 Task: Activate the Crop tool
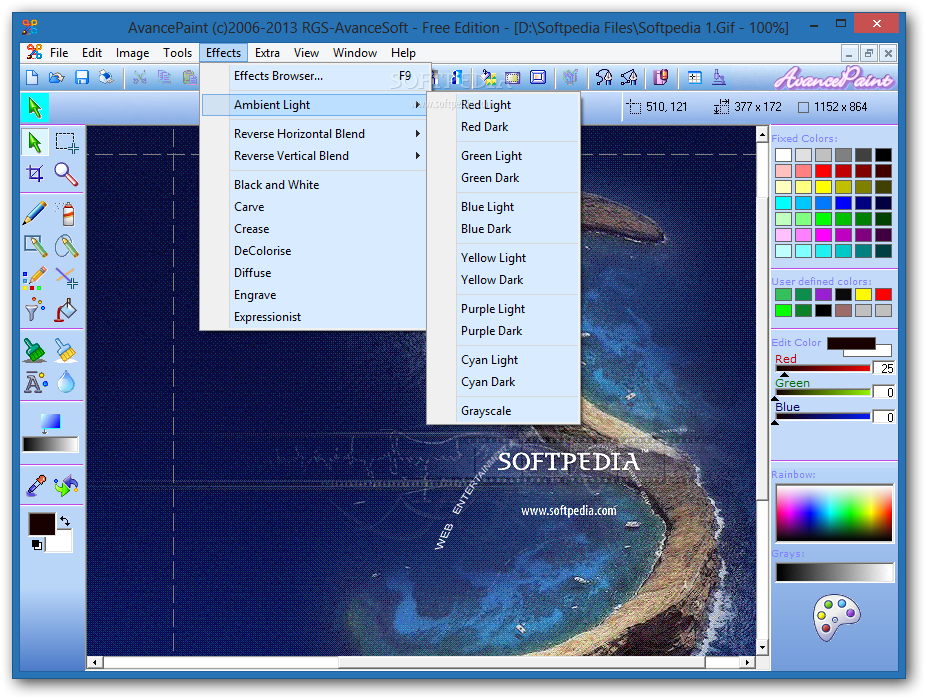(35, 174)
